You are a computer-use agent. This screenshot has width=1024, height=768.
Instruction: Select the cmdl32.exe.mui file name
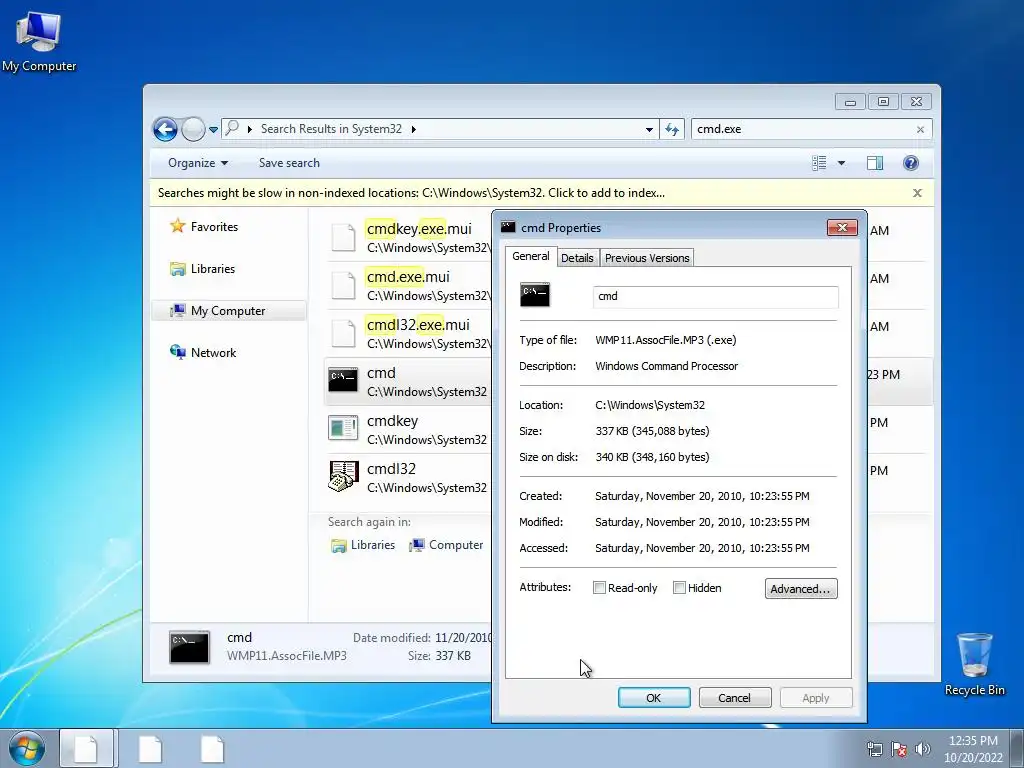click(418, 325)
